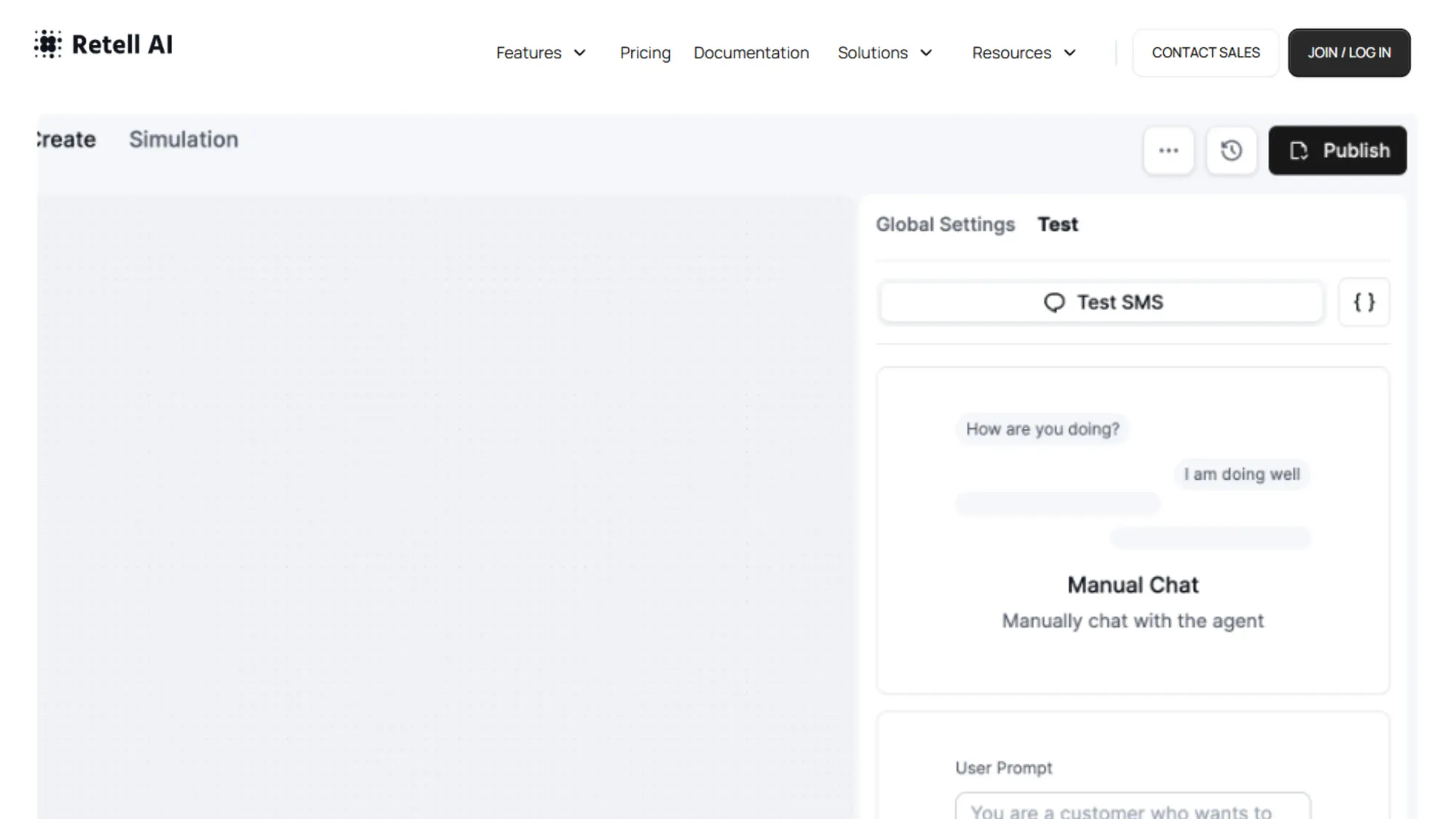
Task: Switch to the Global Settings tab
Action: point(945,224)
